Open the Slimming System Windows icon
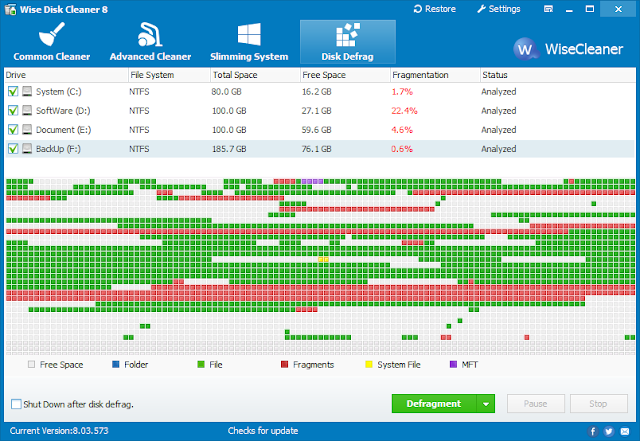 [x=249, y=34]
